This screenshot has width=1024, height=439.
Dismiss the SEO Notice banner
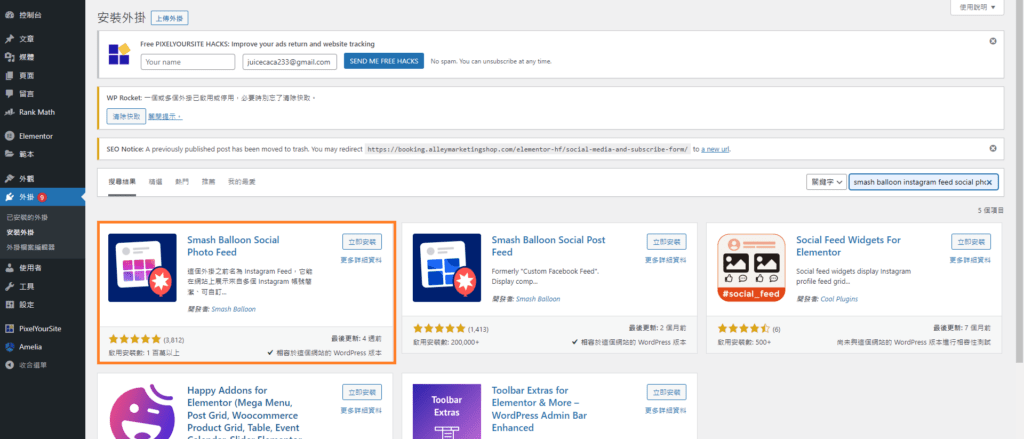[992, 148]
